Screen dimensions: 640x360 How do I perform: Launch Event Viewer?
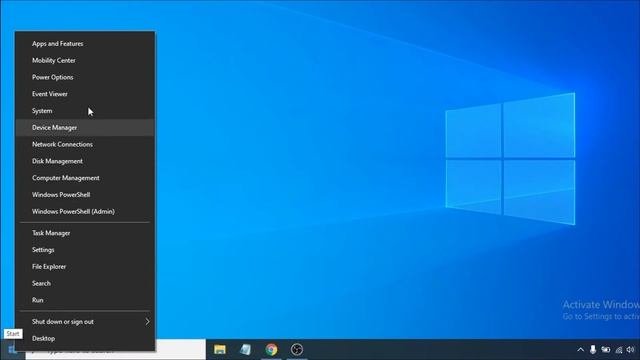pyautogui.click(x=85, y=94)
